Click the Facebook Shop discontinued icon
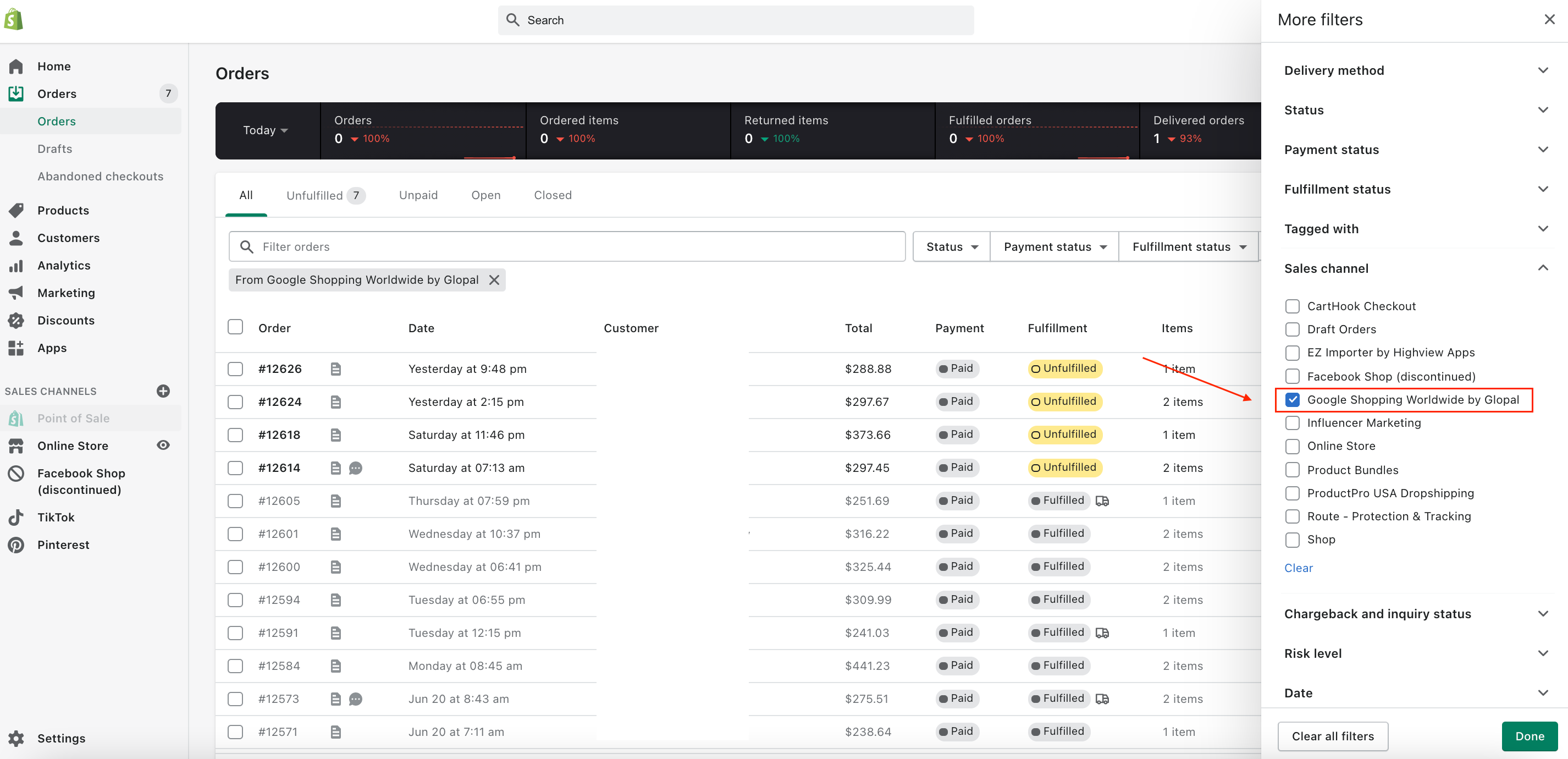 [16, 474]
